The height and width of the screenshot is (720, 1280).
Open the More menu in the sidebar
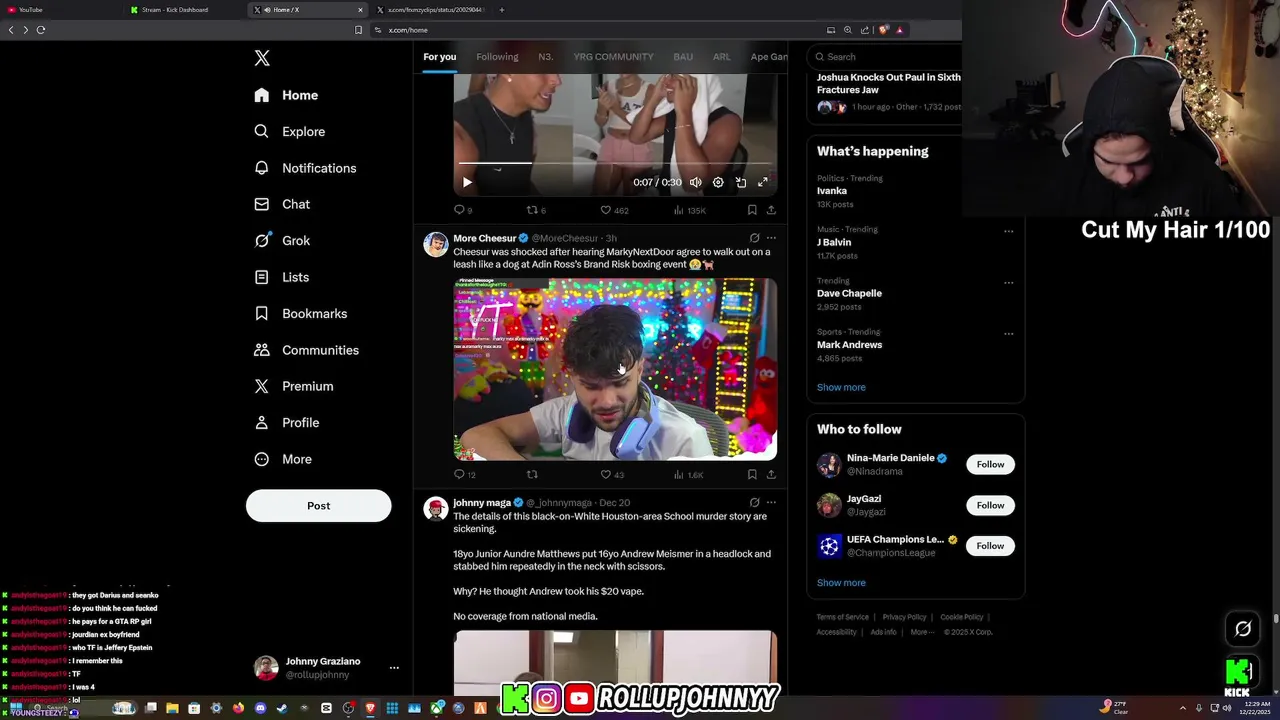[x=284, y=459]
